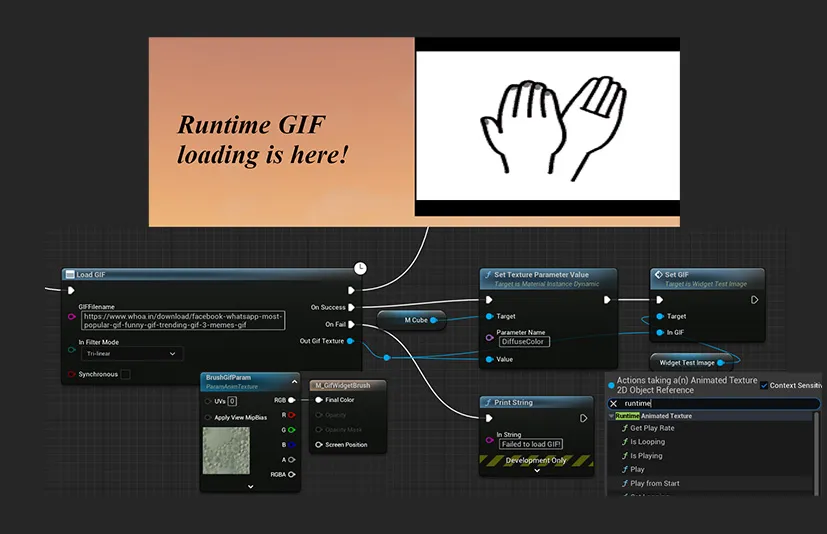The width and height of the screenshot is (827, 534).
Task: Select the M Cube variable node
Action: 411,320
